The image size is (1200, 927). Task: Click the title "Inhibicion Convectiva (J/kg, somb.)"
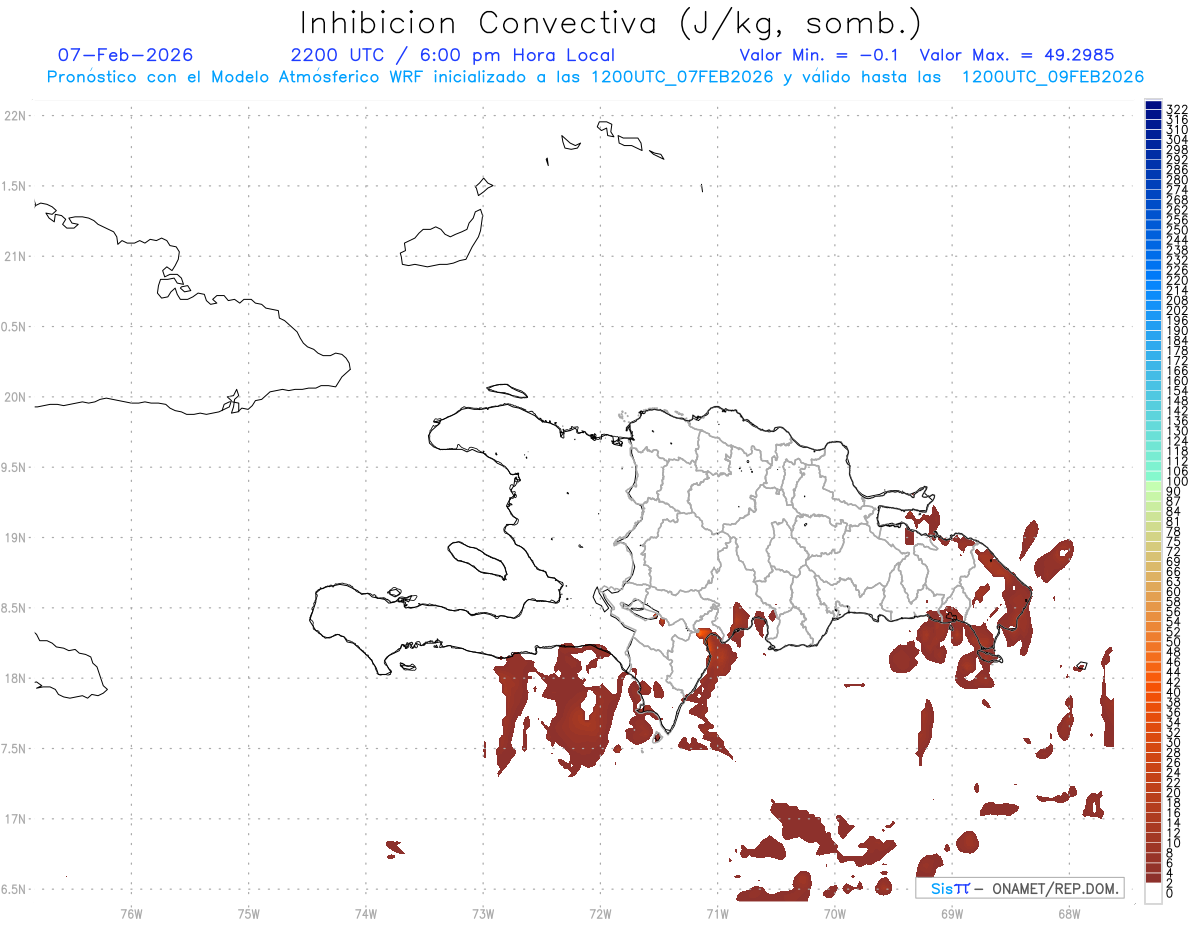click(611, 23)
